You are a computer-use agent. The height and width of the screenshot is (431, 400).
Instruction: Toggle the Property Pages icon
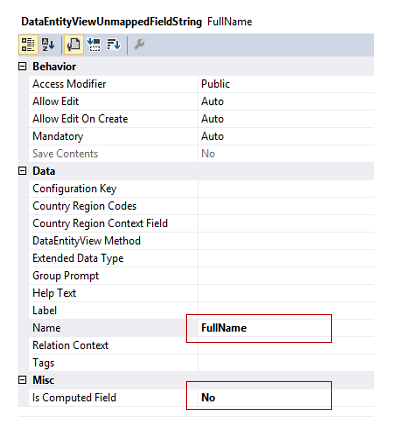(x=73, y=44)
